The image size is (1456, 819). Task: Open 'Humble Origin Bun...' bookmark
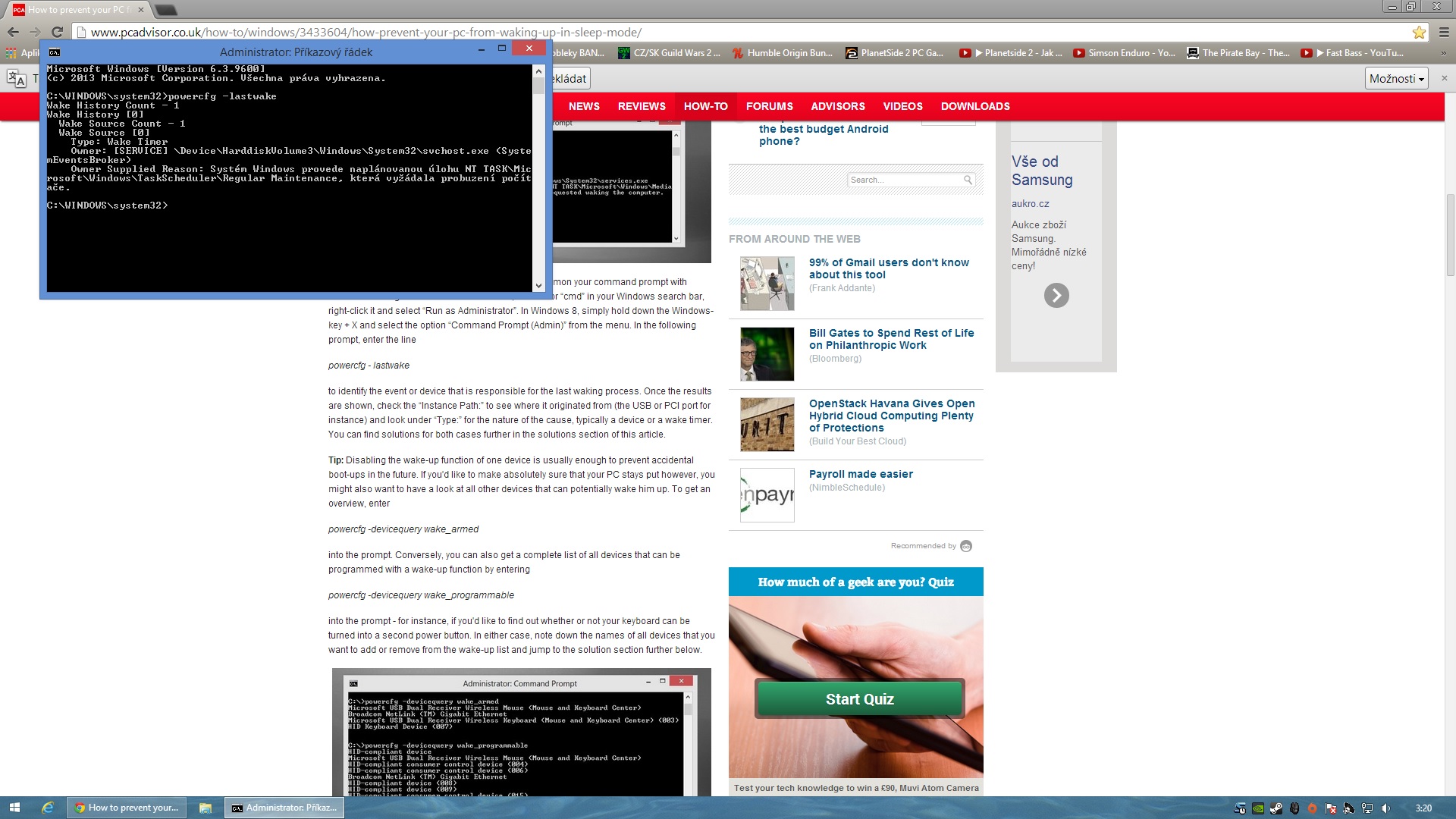(x=782, y=53)
